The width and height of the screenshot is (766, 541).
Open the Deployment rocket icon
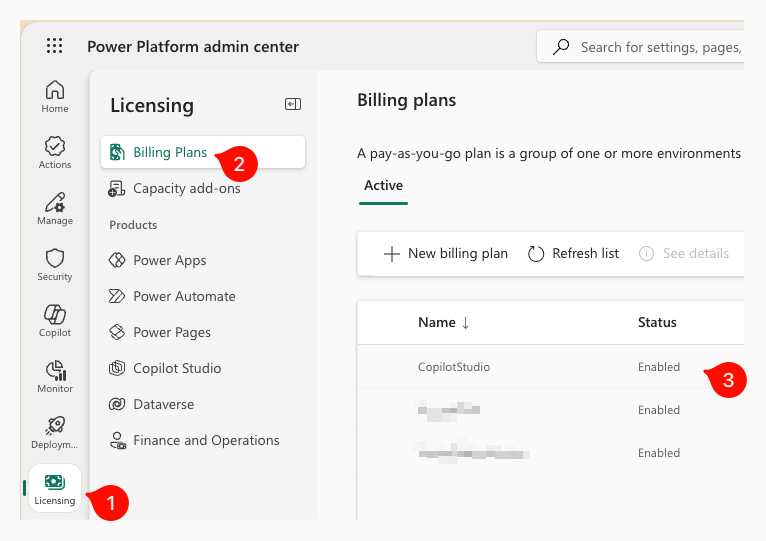55,432
